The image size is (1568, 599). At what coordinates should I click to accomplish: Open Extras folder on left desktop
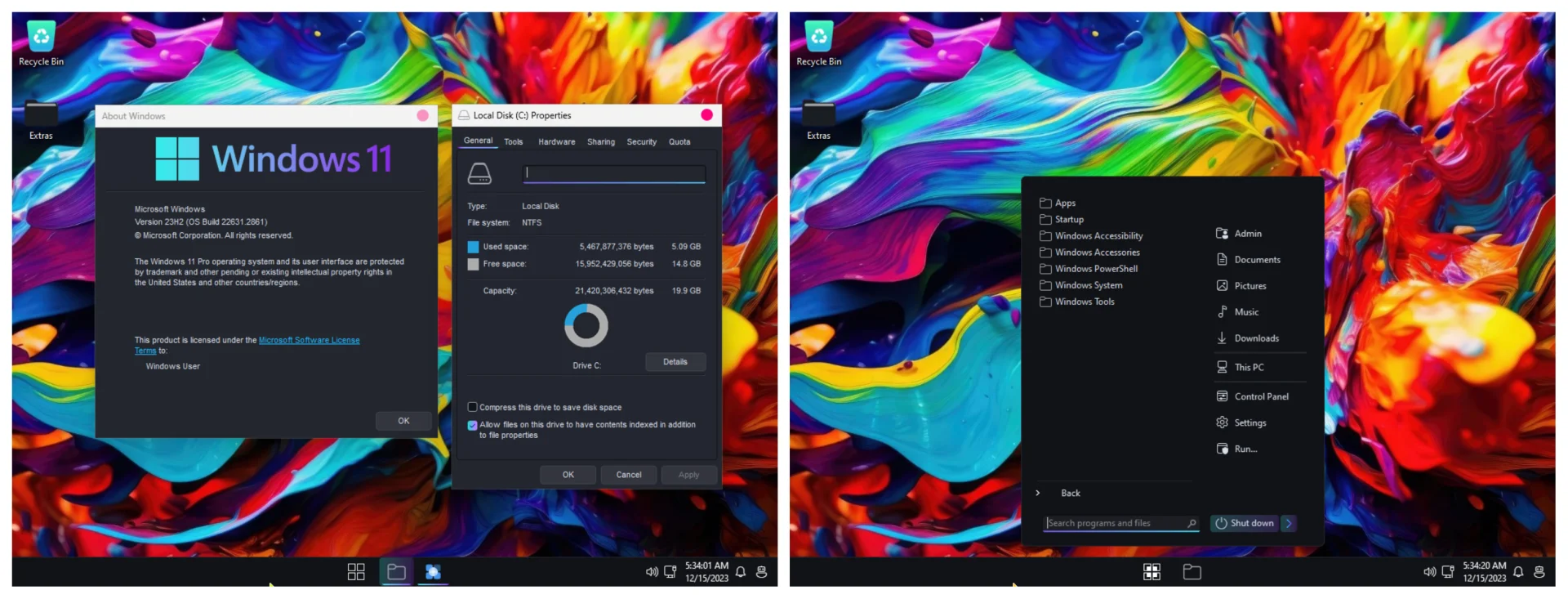coord(41,119)
